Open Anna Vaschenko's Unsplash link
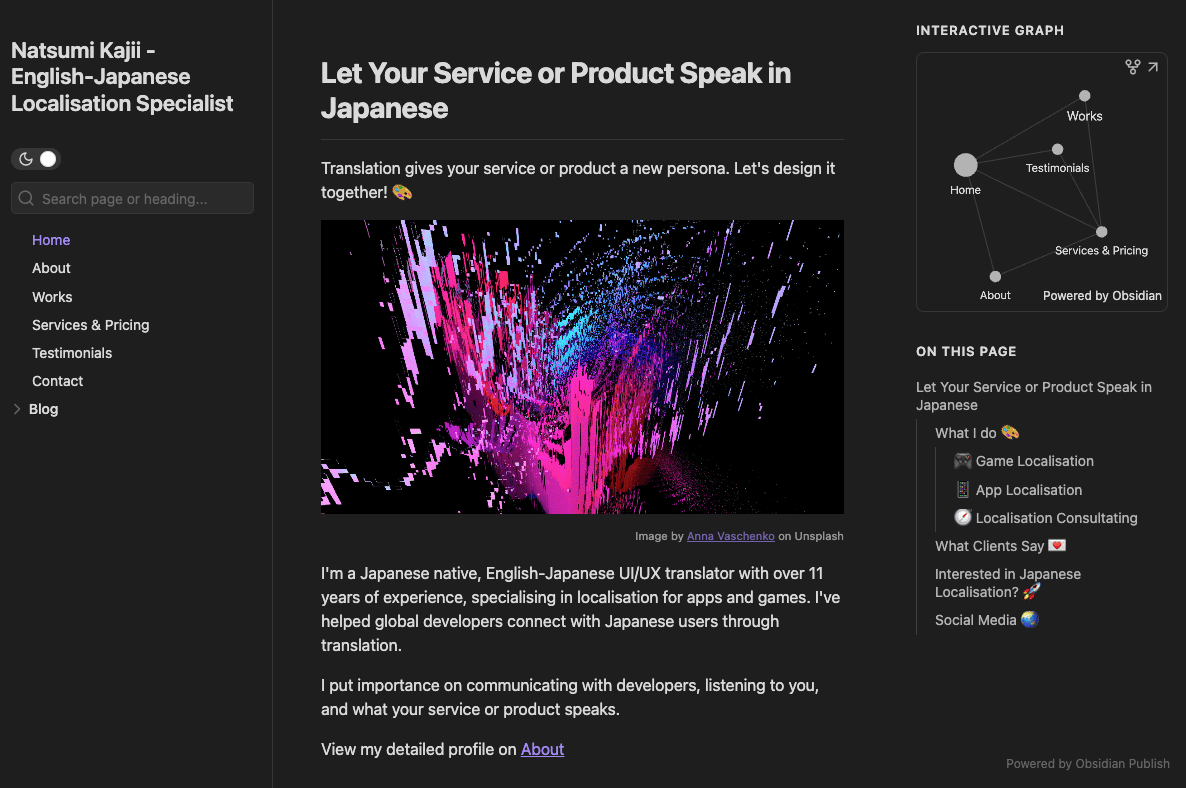Image resolution: width=1186 pixels, height=788 pixels. tap(730, 536)
